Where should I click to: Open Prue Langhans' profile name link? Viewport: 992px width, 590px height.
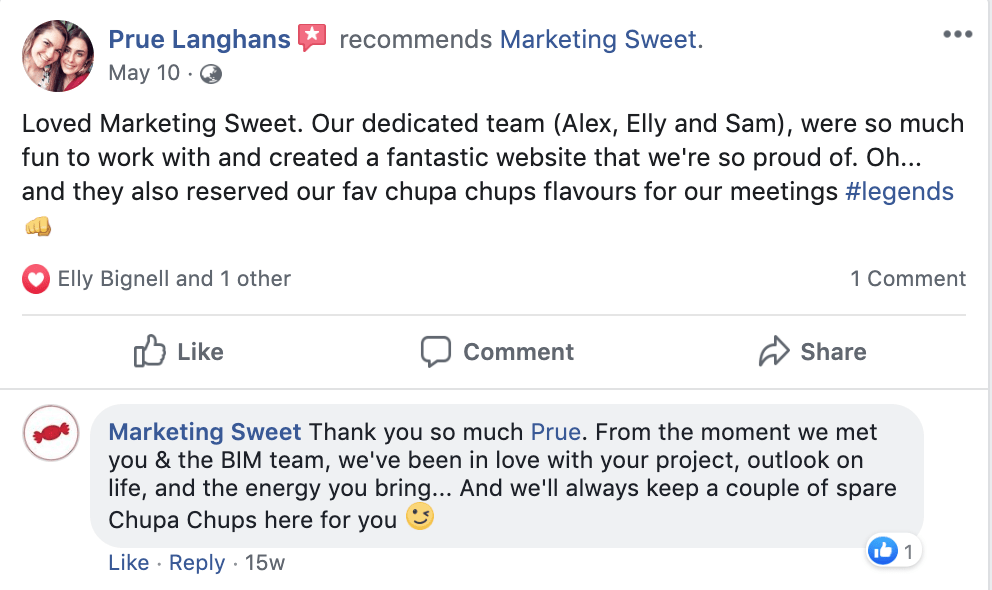pos(199,40)
